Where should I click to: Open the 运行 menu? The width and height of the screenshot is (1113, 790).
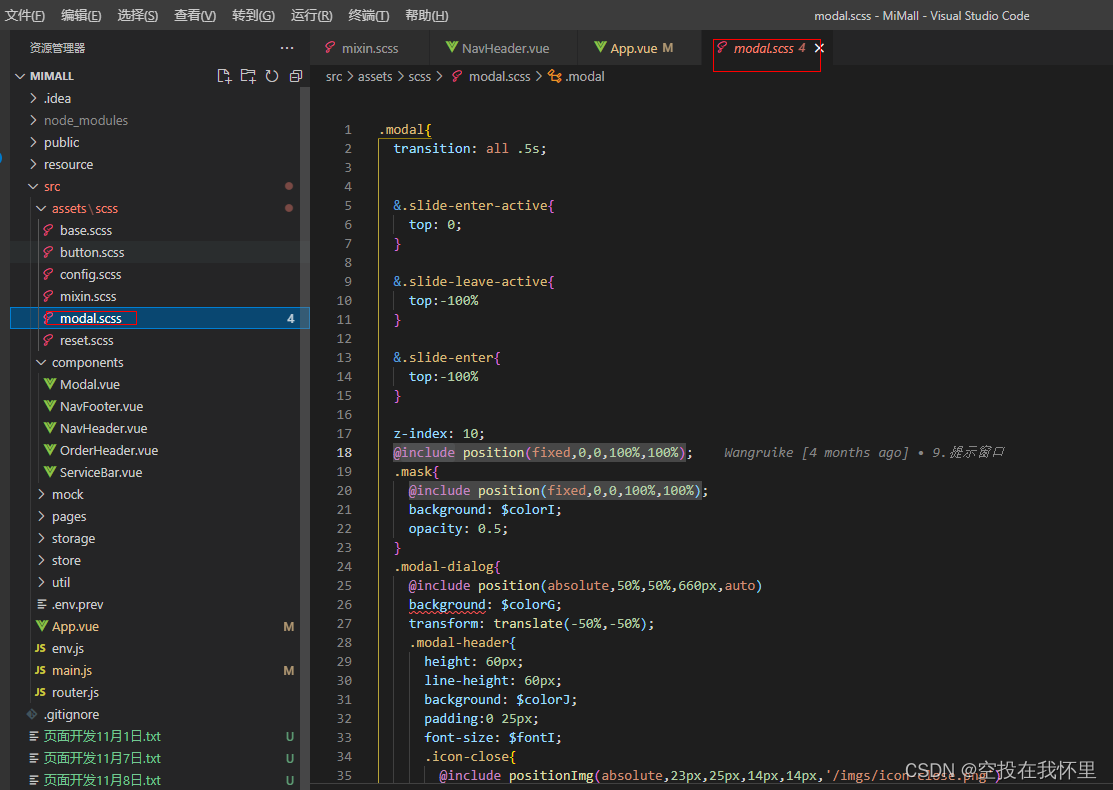308,16
